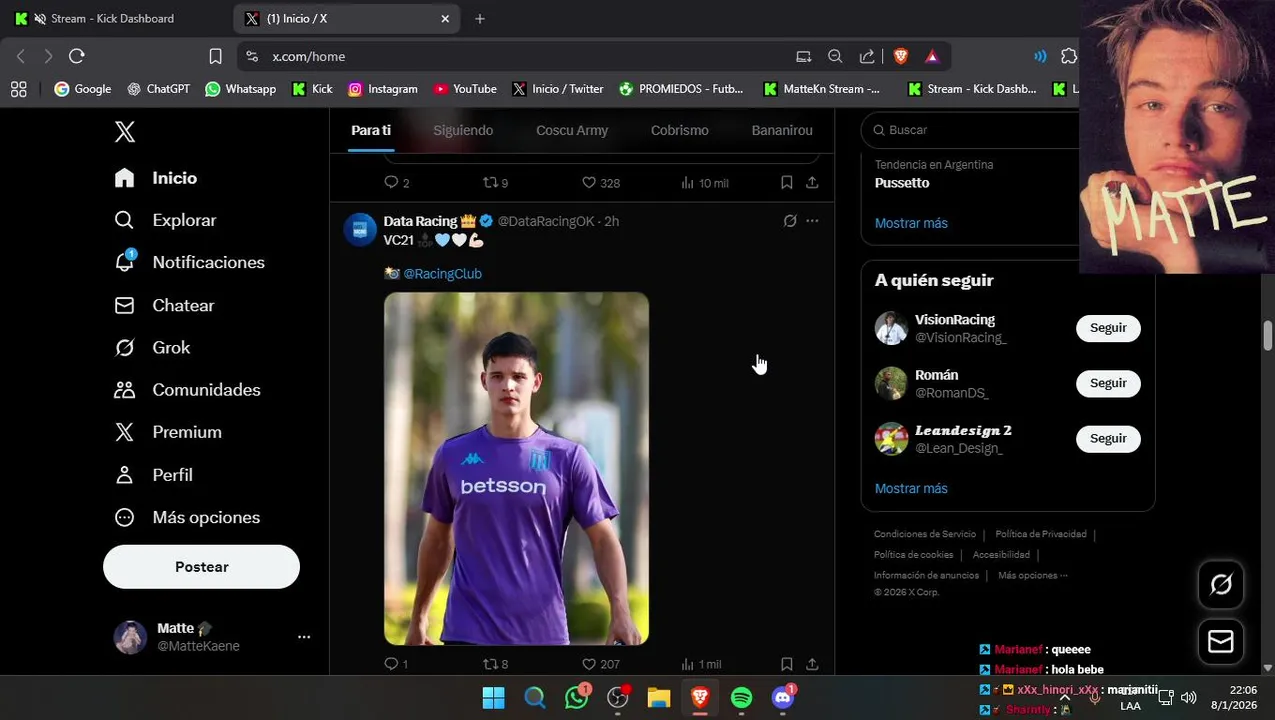This screenshot has height=720, width=1275.
Task: Switch to Siguiendo tab
Action: [x=463, y=130]
